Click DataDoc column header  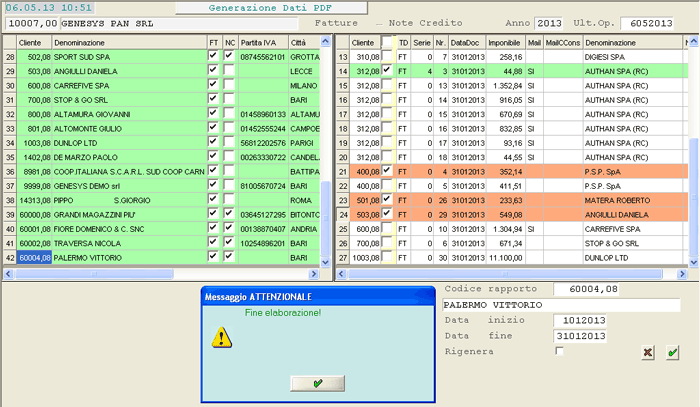point(467,43)
